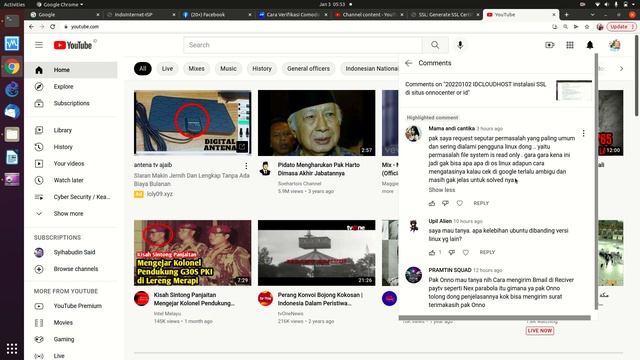The image size is (640, 360).
Task: Open the Kisah Sintong Panjaitan video thumbnail
Action: click(192, 253)
